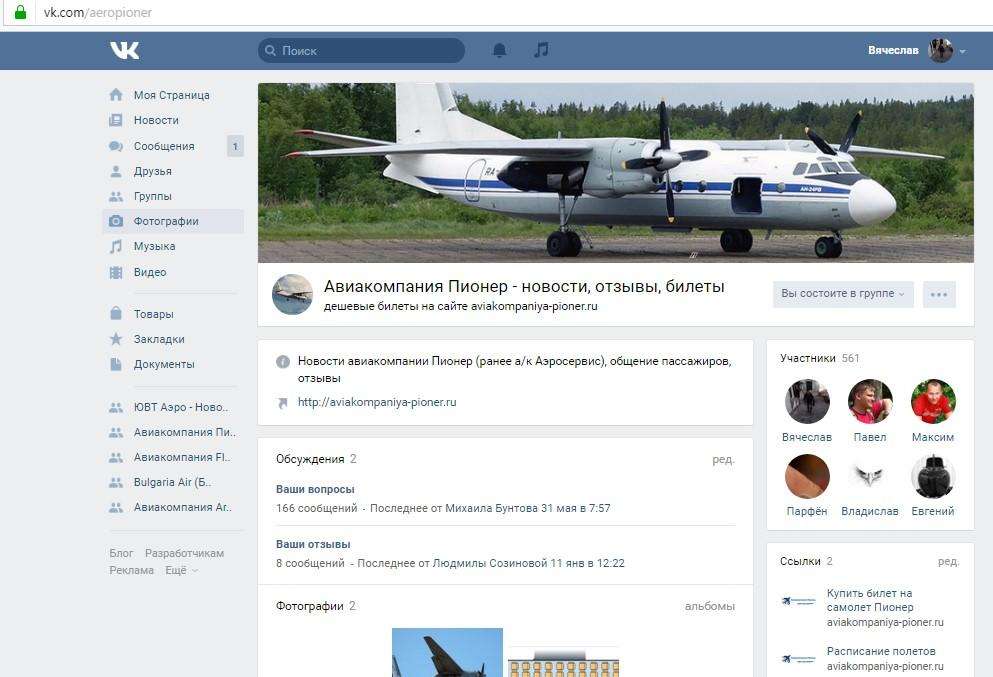The image size is (993, 677).
Task: Click the camera icon beside Фотографии
Action: pyautogui.click(x=116, y=221)
